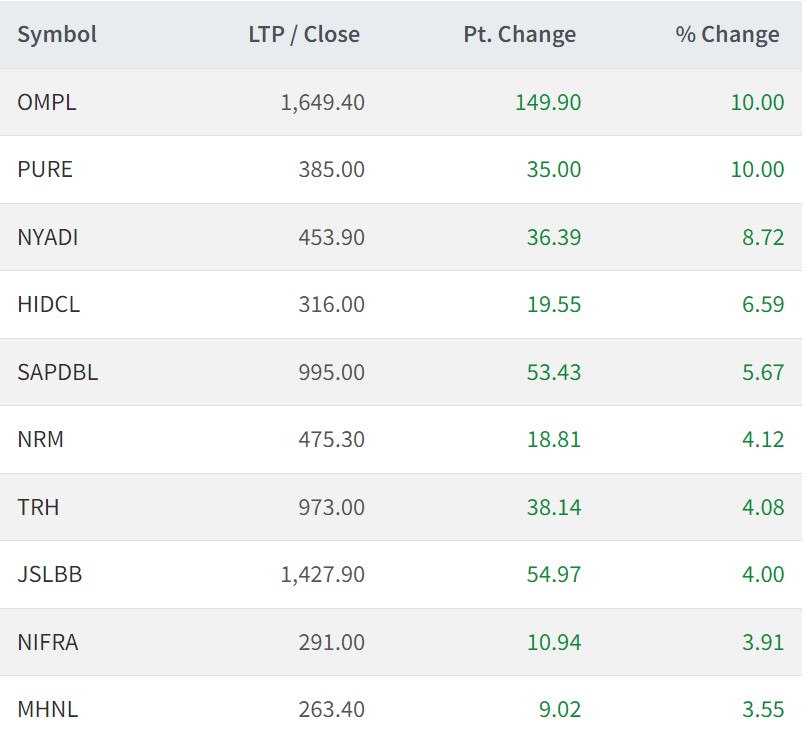The image size is (805, 741).
Task: Select the NYADI symbol link
Action: click(48, 237)
